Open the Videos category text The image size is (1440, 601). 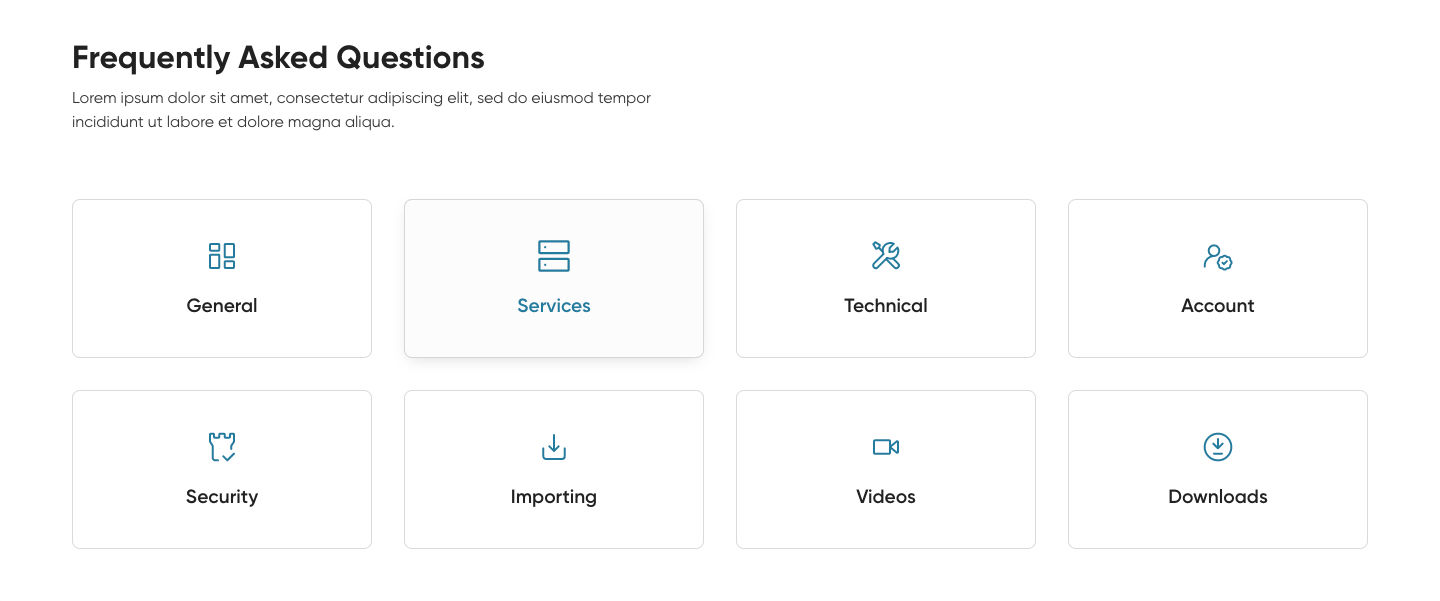click(x=886, y=497)
